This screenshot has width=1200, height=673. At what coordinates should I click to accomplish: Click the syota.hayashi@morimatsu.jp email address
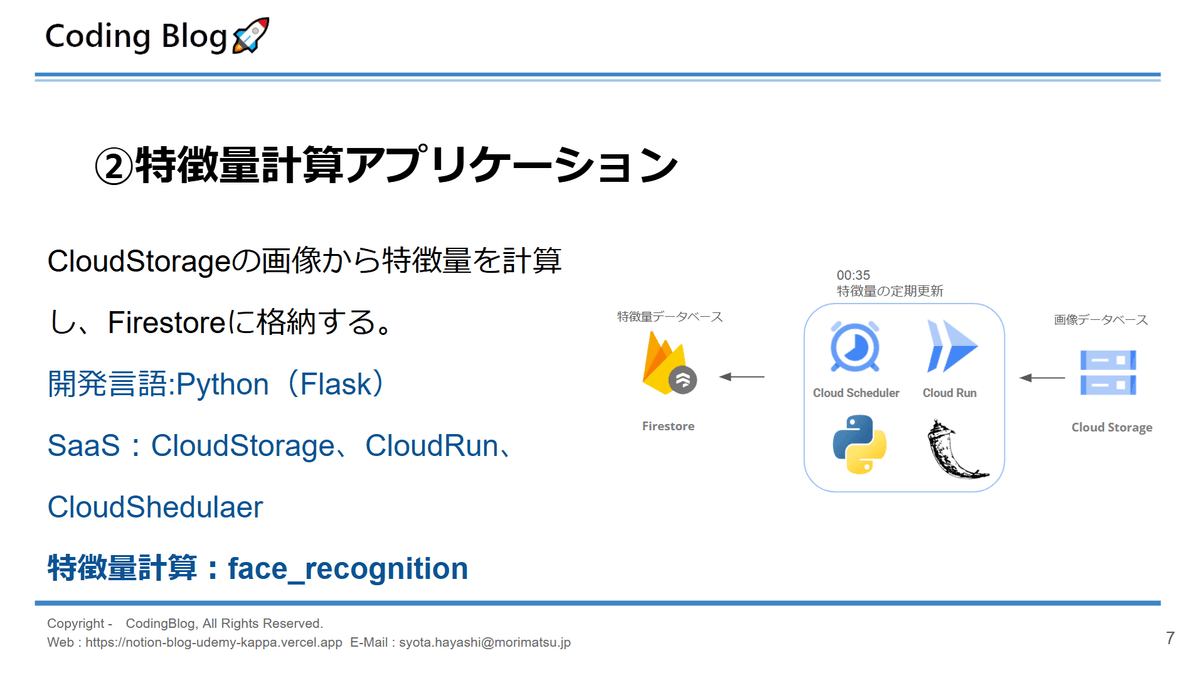click(x=484, y=643)
